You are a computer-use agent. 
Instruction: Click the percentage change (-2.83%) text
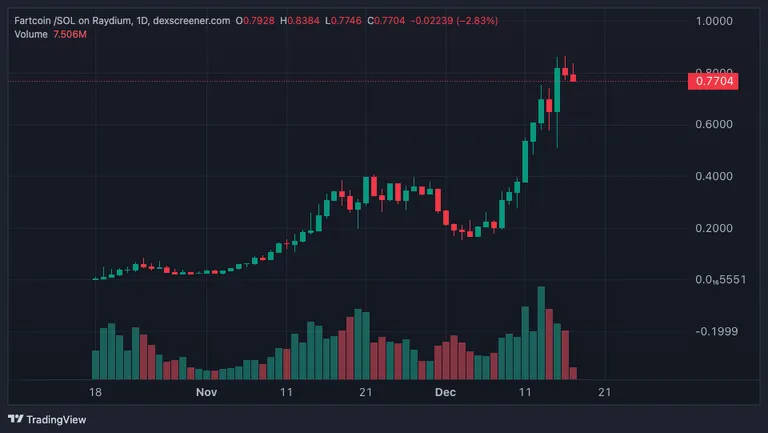tap(477, 21)
